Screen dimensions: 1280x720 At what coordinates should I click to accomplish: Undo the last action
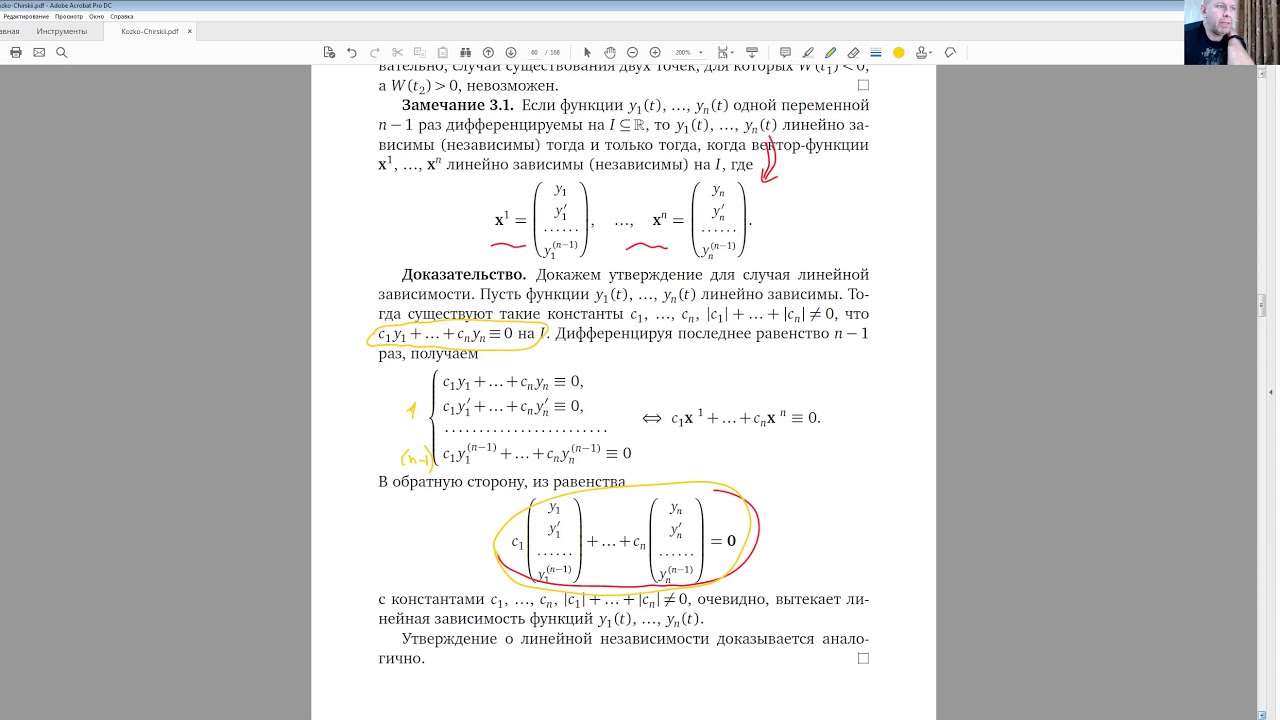(352, 52)
